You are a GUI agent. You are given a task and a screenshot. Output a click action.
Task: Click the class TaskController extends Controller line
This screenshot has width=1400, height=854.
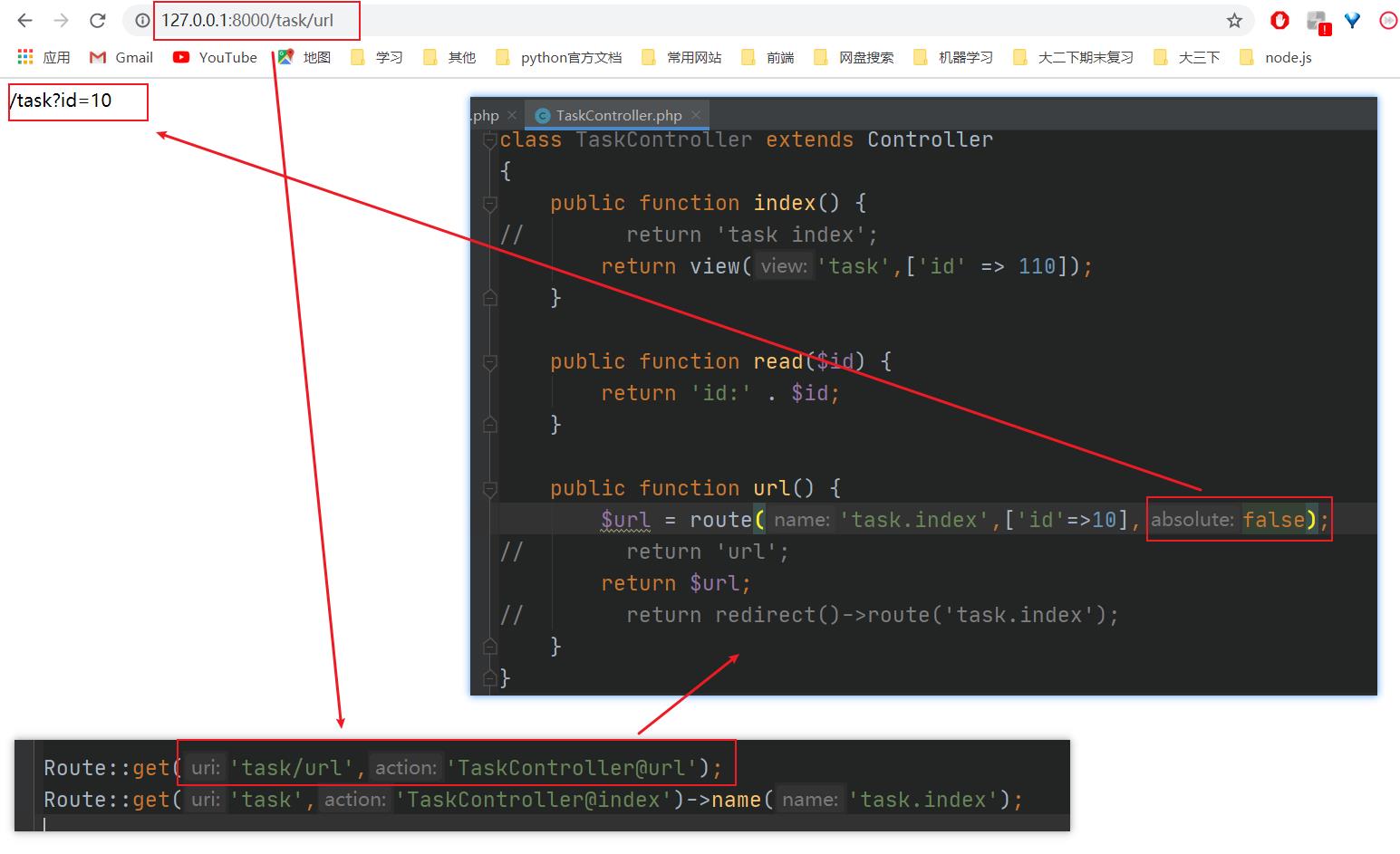point(747,139)
